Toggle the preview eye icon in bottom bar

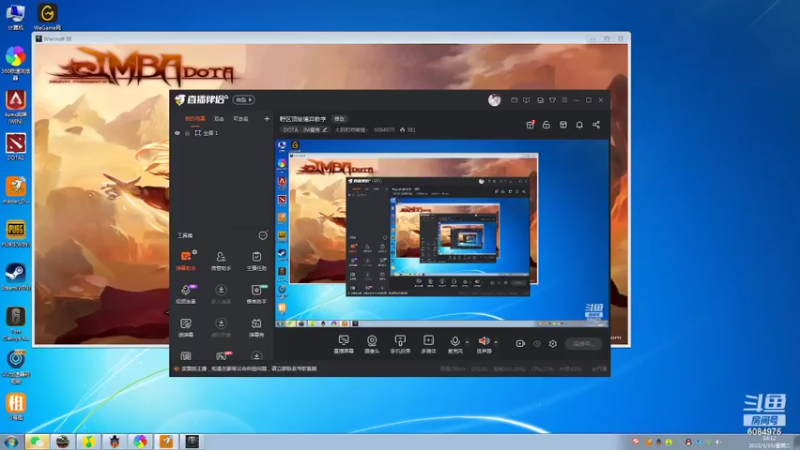coord(537,344)
